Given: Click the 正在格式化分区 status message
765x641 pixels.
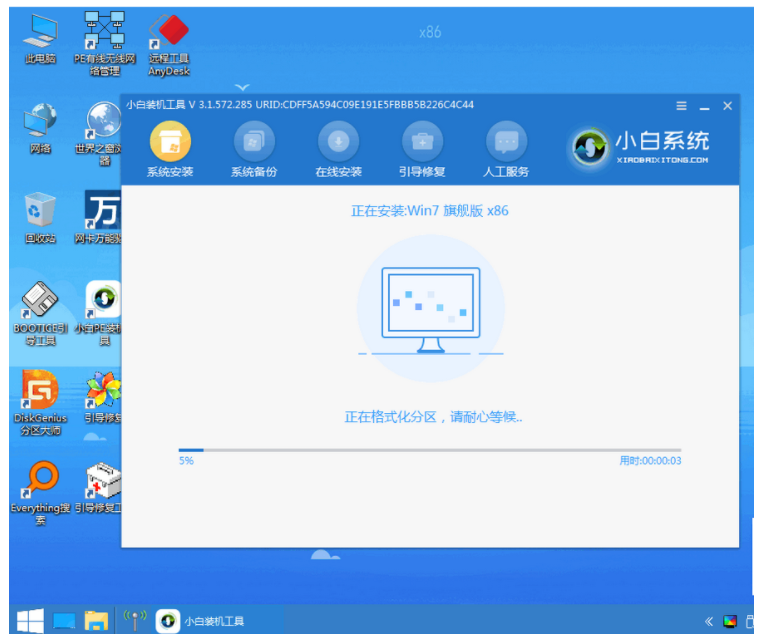Looking at the screenshot, I should click(x=433, y=417).
